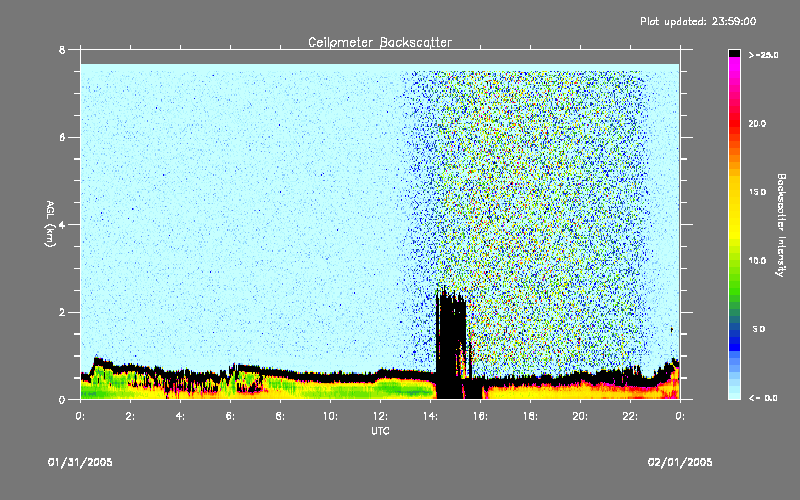
Task: Click the '<= 0.0' colorbar minimum label
Action: (763, 398)
